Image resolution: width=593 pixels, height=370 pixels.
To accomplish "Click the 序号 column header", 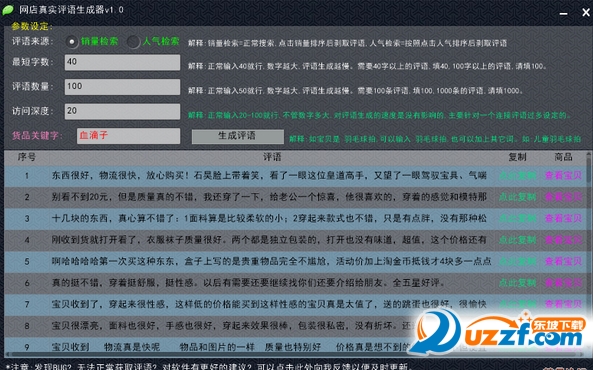I will 26,157.
